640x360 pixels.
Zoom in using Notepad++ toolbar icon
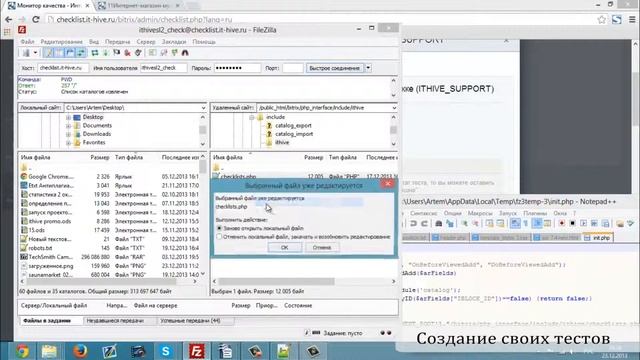click(x=464, y=223)
